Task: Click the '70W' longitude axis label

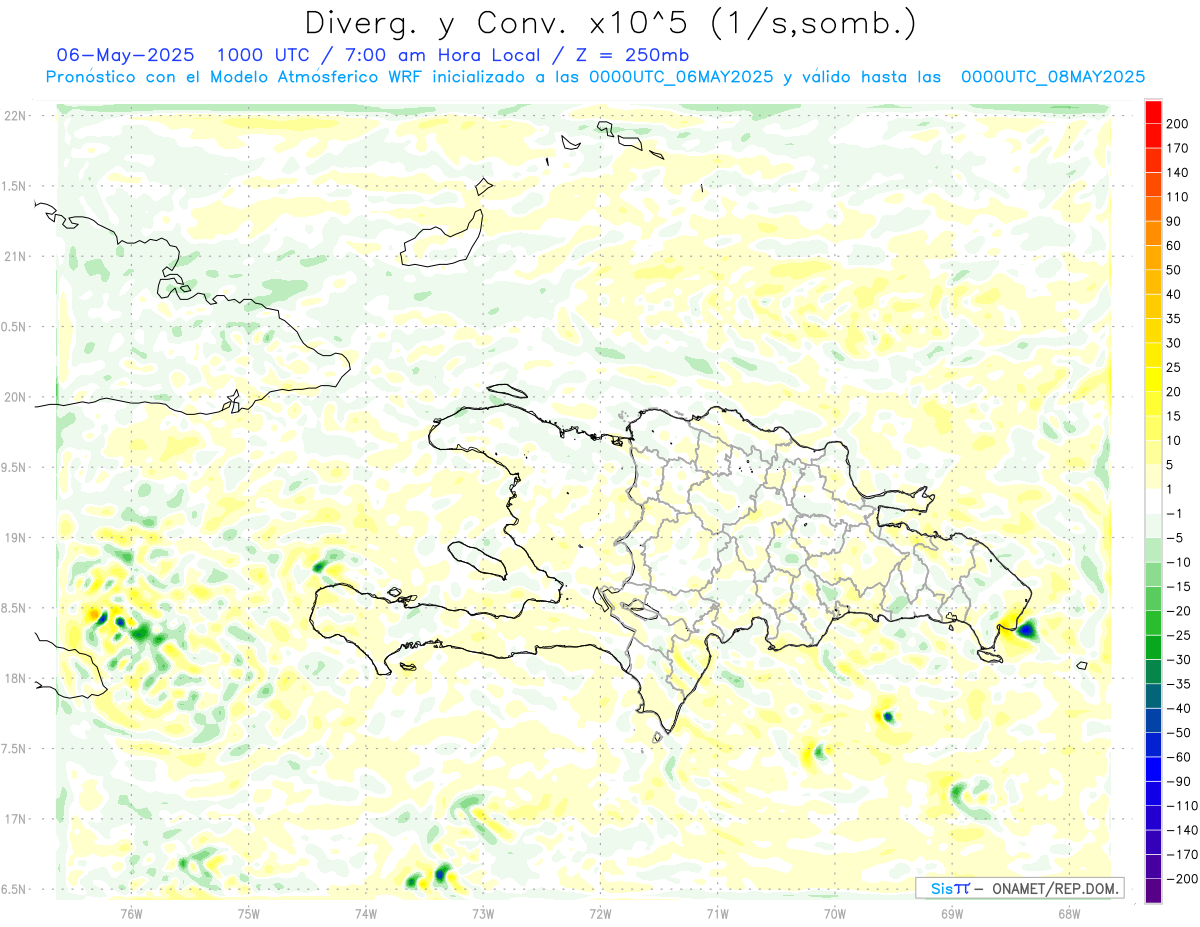Action: tap(835, 913)
